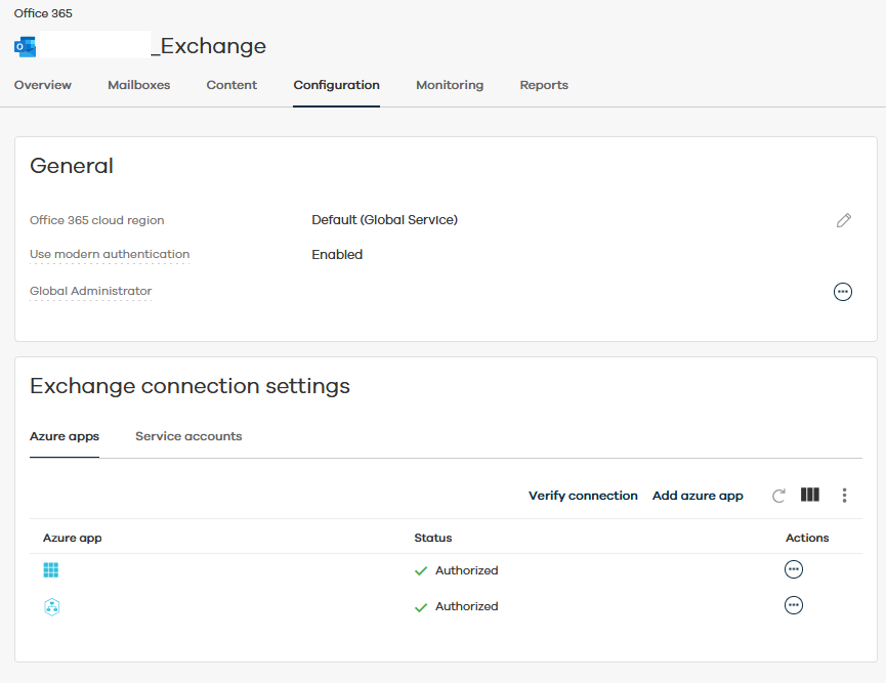Click the Default (Global Service) value
Screen dimensions: 886x683
click(x=384, y=220)
